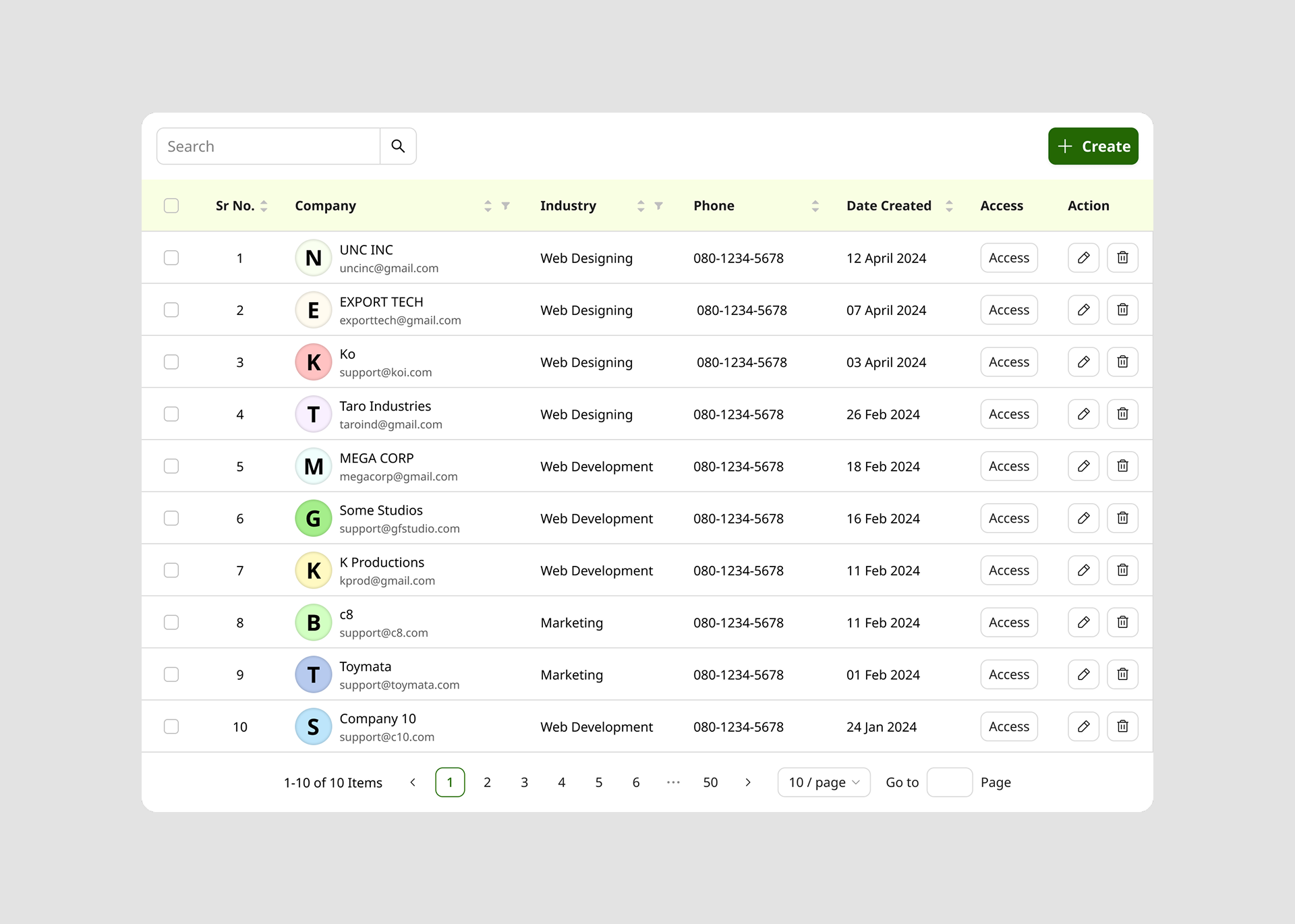Viewport: 1295px width, 924px height.
Task: Focus the Go to page input
Action: pyautogui.click(x=949, y=782)
